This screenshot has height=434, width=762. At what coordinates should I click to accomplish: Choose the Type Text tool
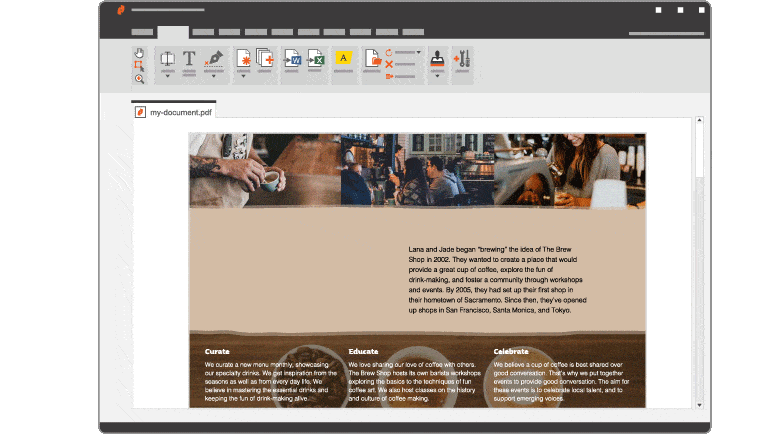pyautogui.click(x=189, y=59)
